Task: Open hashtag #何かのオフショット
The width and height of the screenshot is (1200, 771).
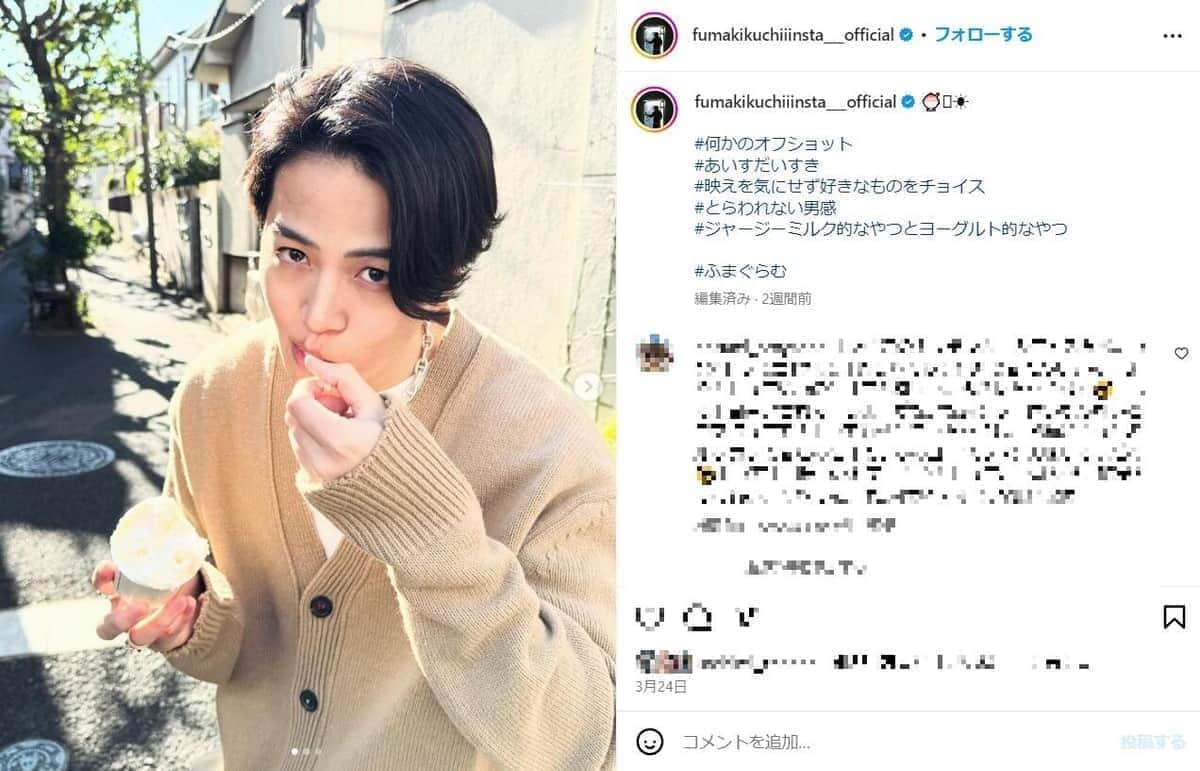Action: (773, 144)
